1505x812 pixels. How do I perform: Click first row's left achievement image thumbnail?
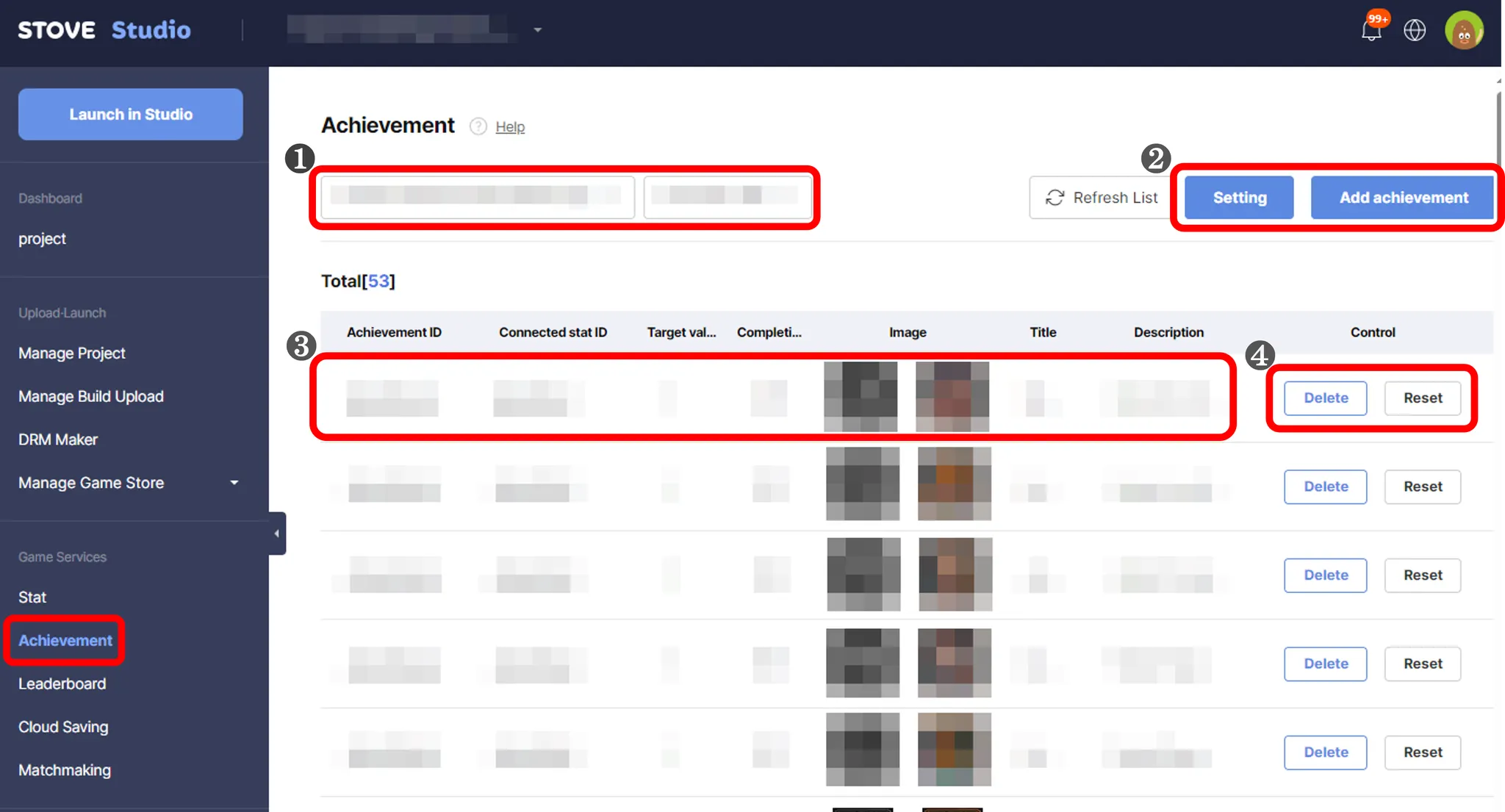point(861,396)
